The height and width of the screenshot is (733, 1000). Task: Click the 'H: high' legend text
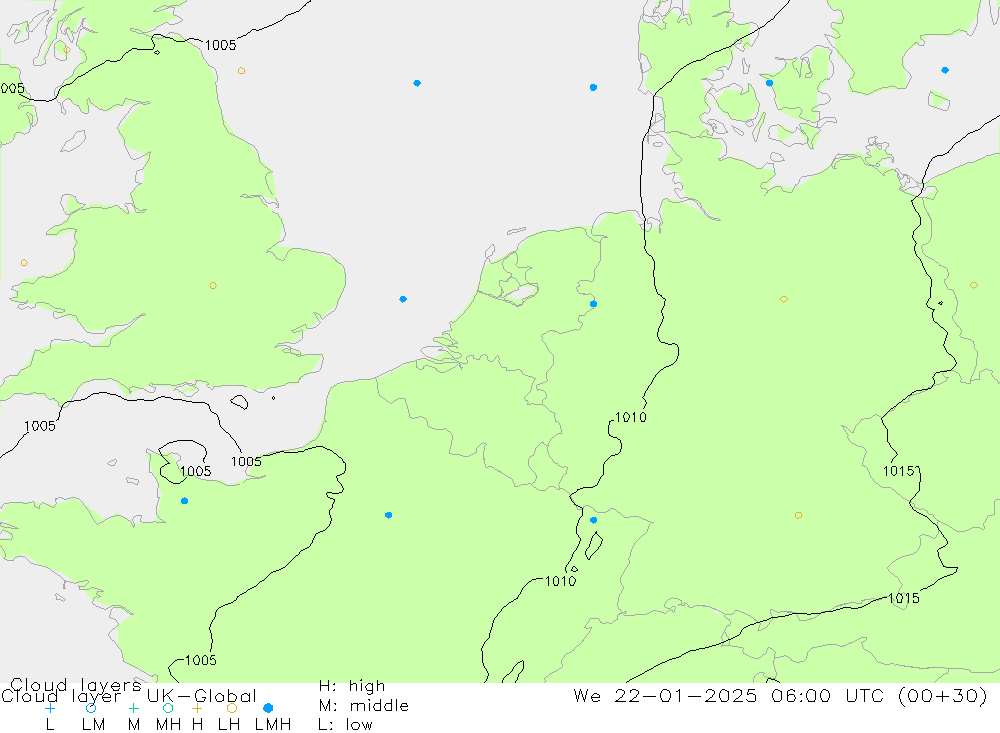point(352,686)
